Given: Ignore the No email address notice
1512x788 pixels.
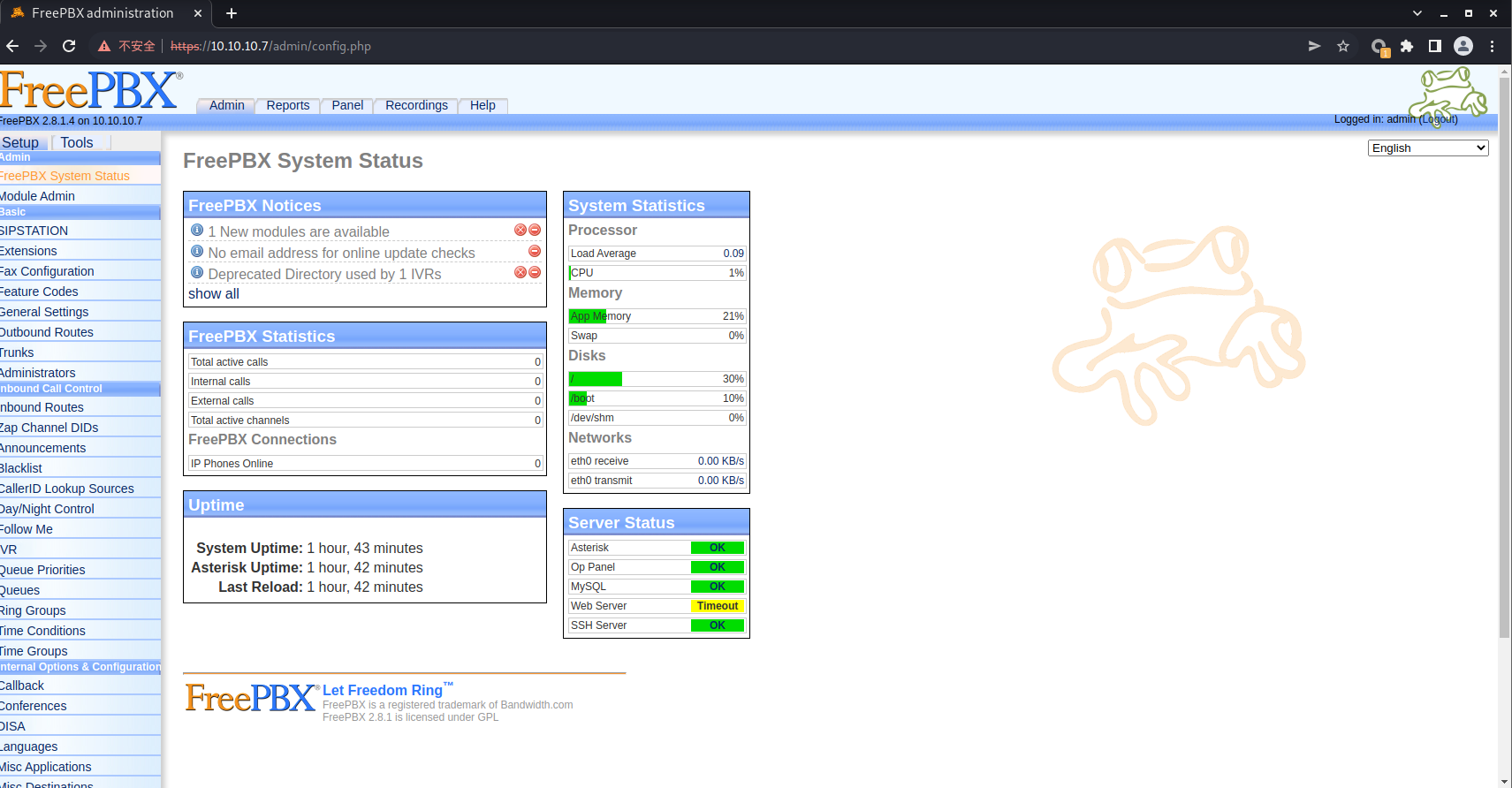Looking at the screenshot, I should tap(535, 251).
